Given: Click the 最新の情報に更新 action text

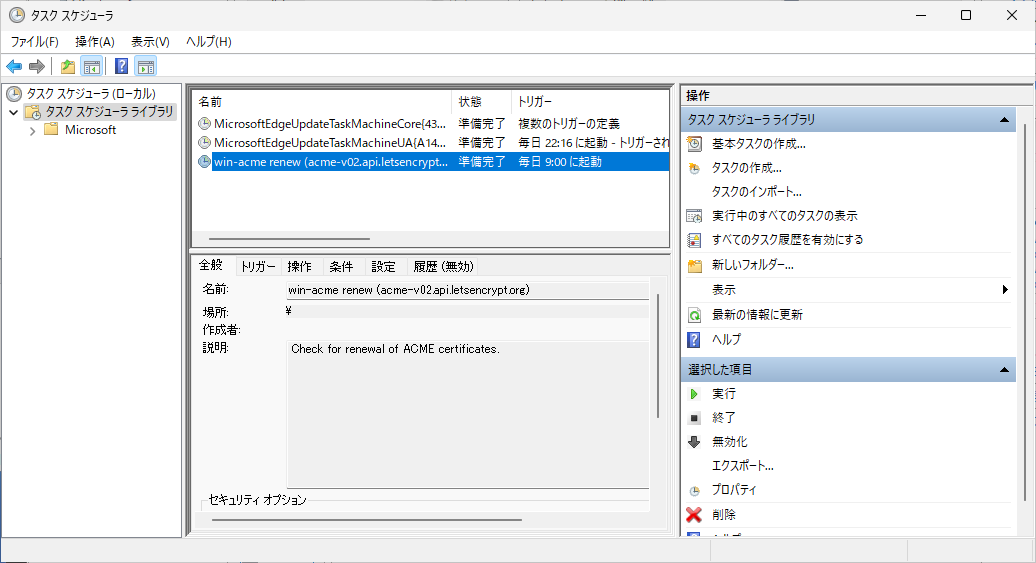Looking at the screenshot, I should tap(757, 315).
